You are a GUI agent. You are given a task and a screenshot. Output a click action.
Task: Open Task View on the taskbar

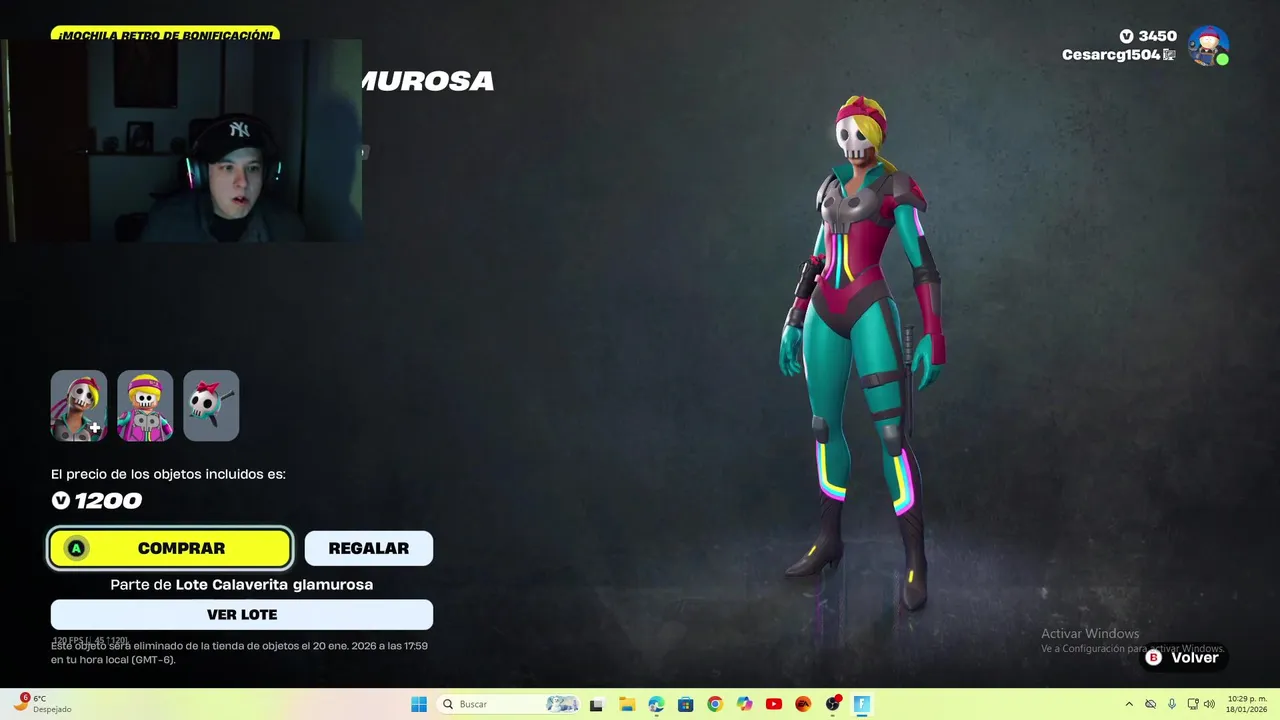597,704
